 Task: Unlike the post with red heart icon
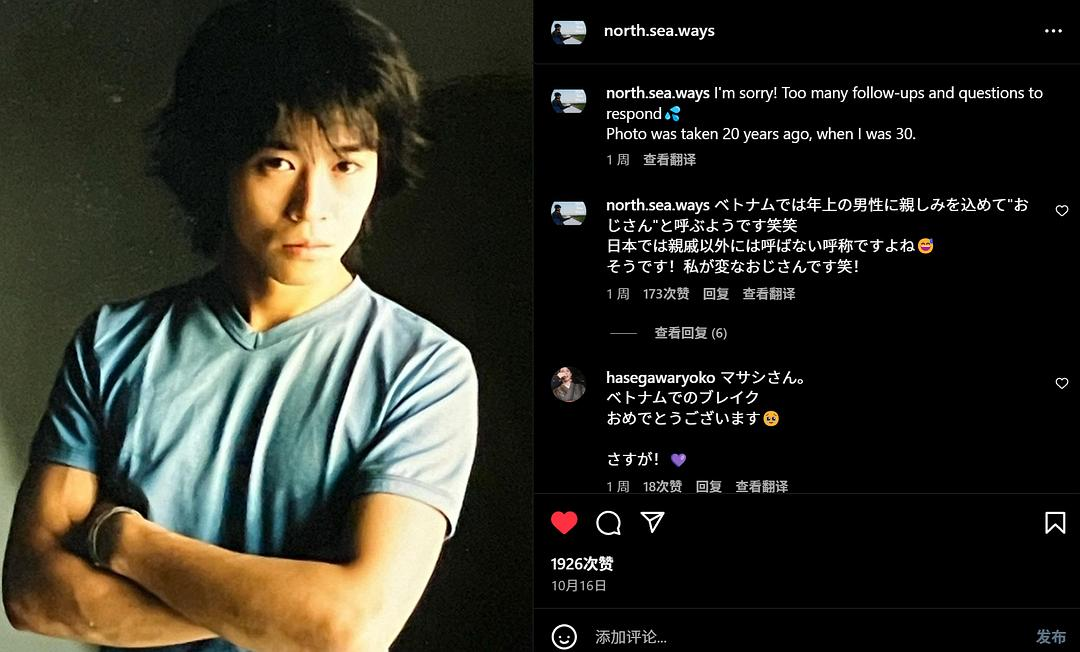tap(564, 523)
